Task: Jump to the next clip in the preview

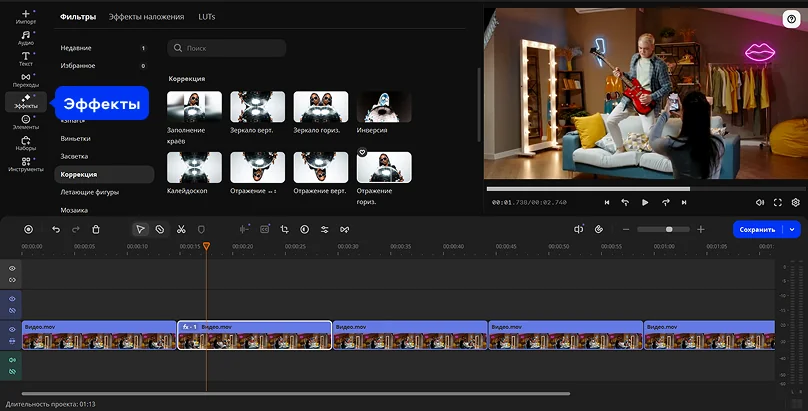Action: click(684, 202)
